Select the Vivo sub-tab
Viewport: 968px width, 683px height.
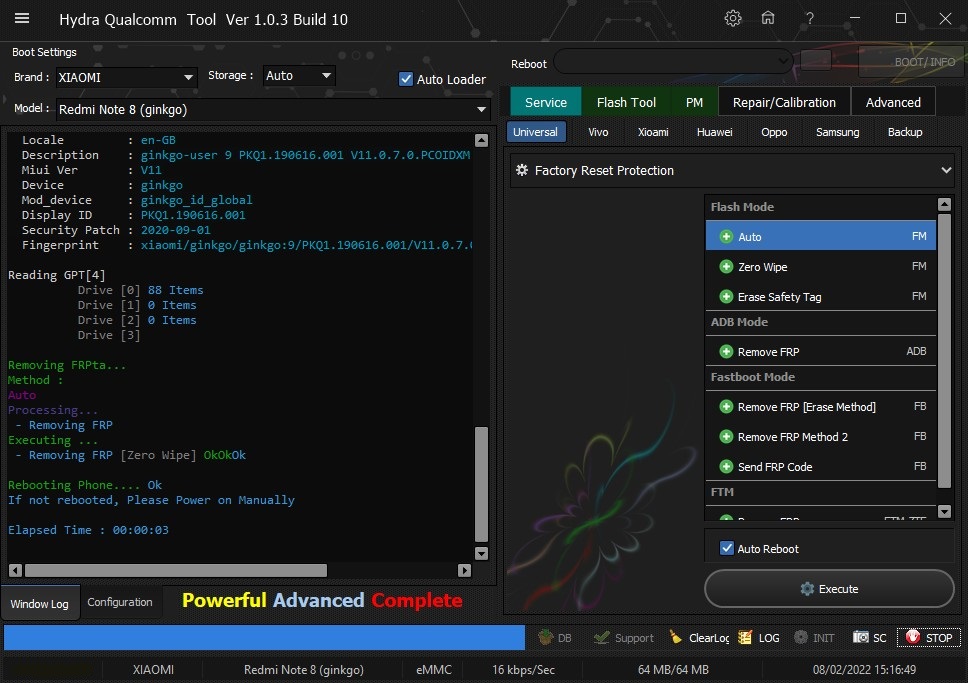[598, 132]
